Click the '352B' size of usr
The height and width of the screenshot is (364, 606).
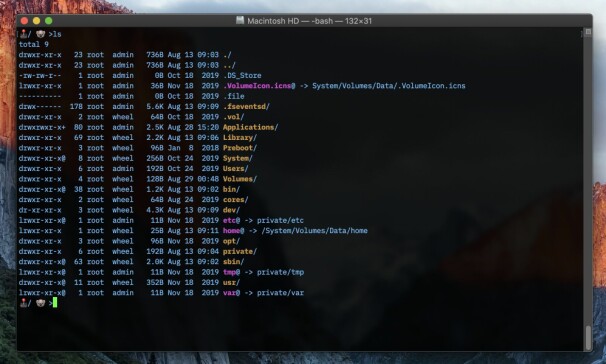[x=155, y=282]
